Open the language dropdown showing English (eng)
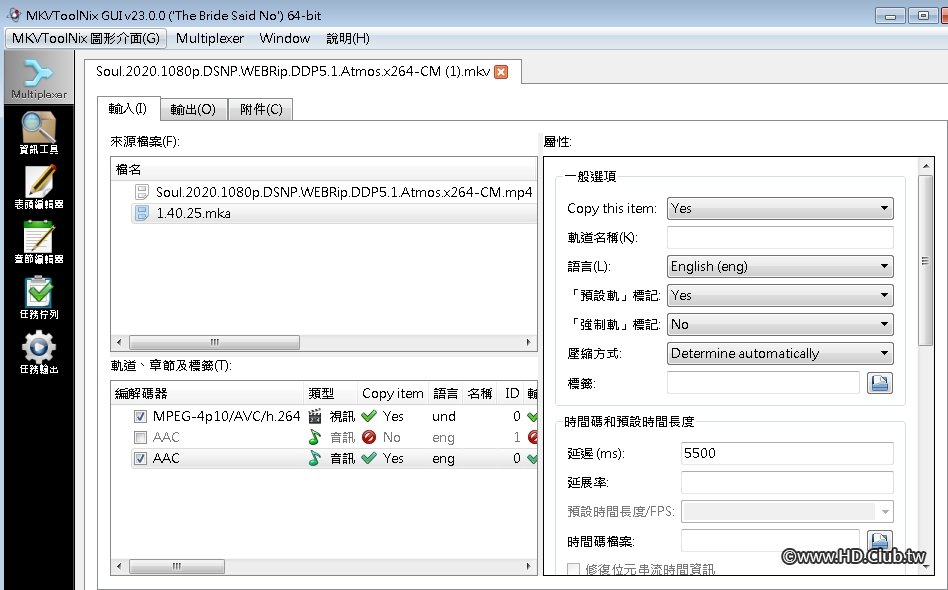 pos(780,267)
